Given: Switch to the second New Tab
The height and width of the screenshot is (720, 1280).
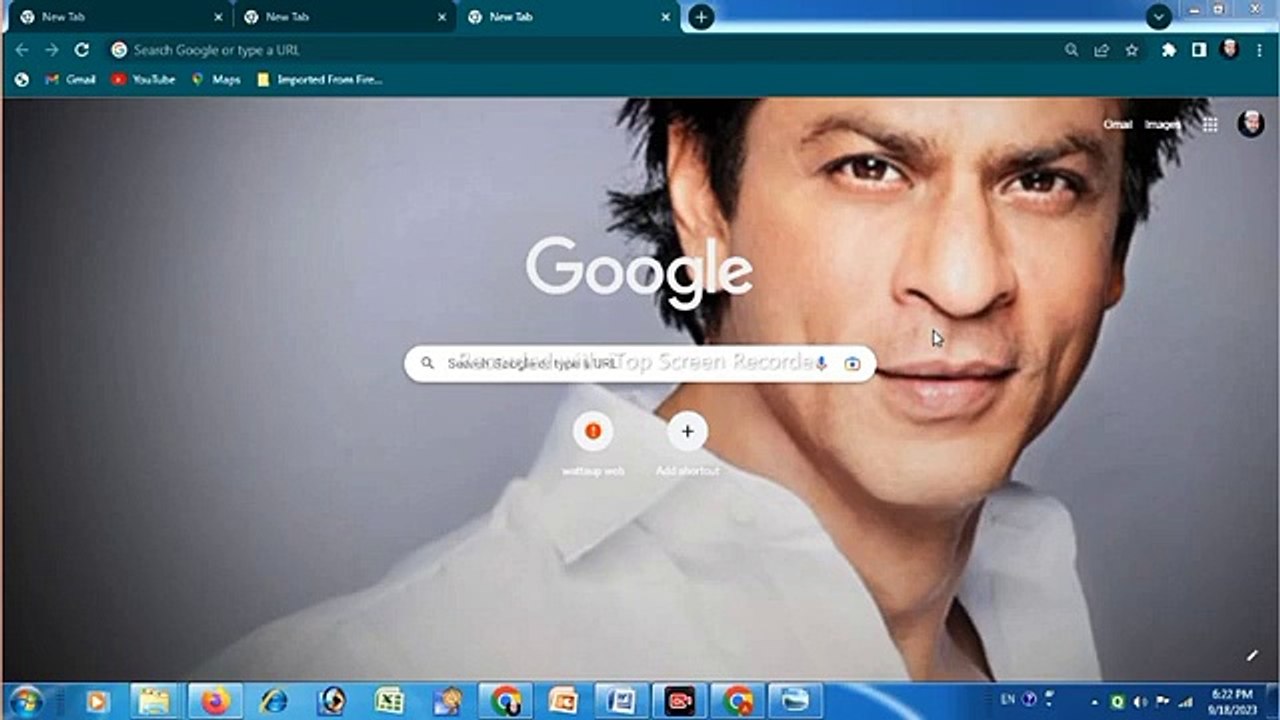Looking at the screenshot, I should (x=344, y=17).
